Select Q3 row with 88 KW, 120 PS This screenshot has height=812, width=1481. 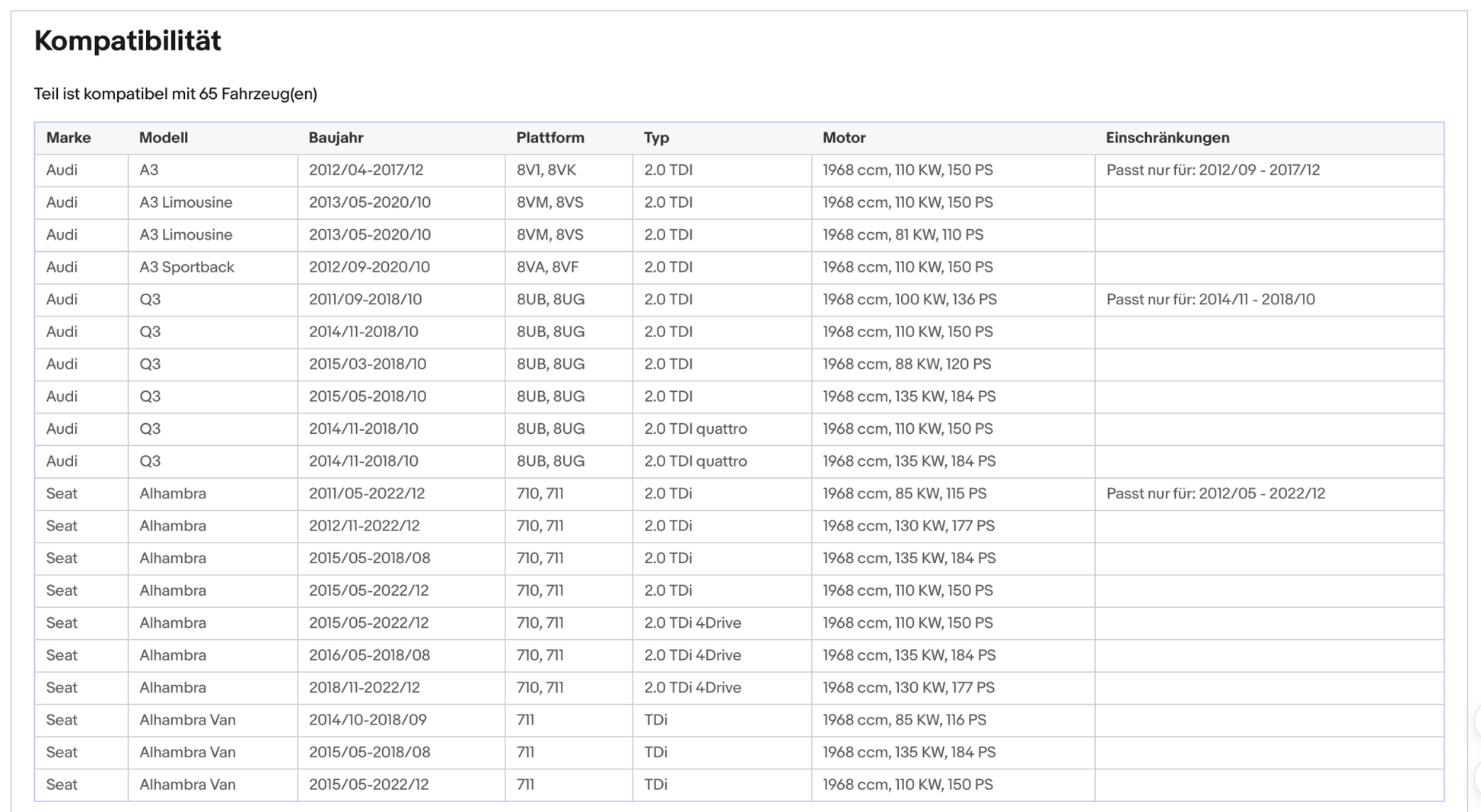[739, 365]
